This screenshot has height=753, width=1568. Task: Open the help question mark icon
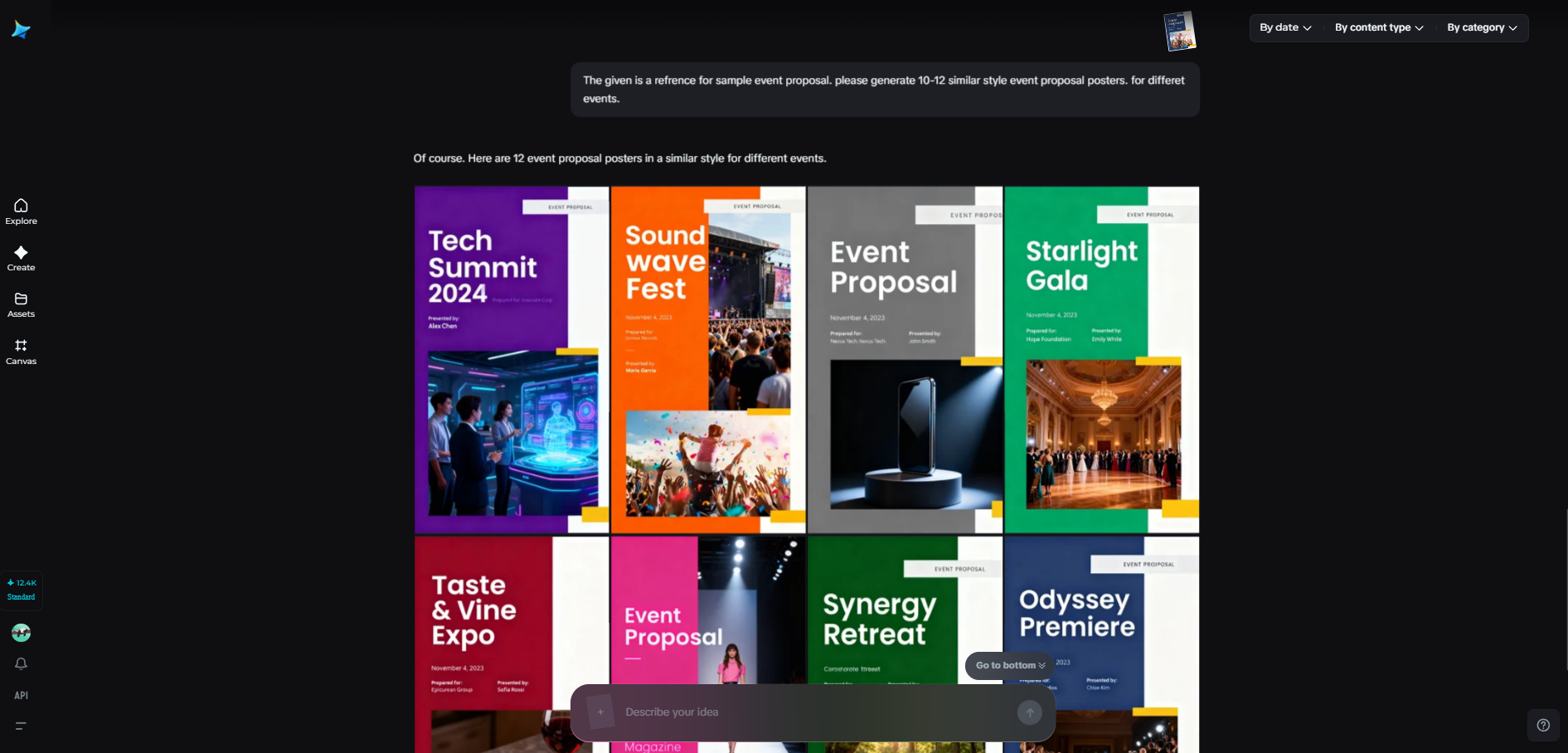[1542, 725]
